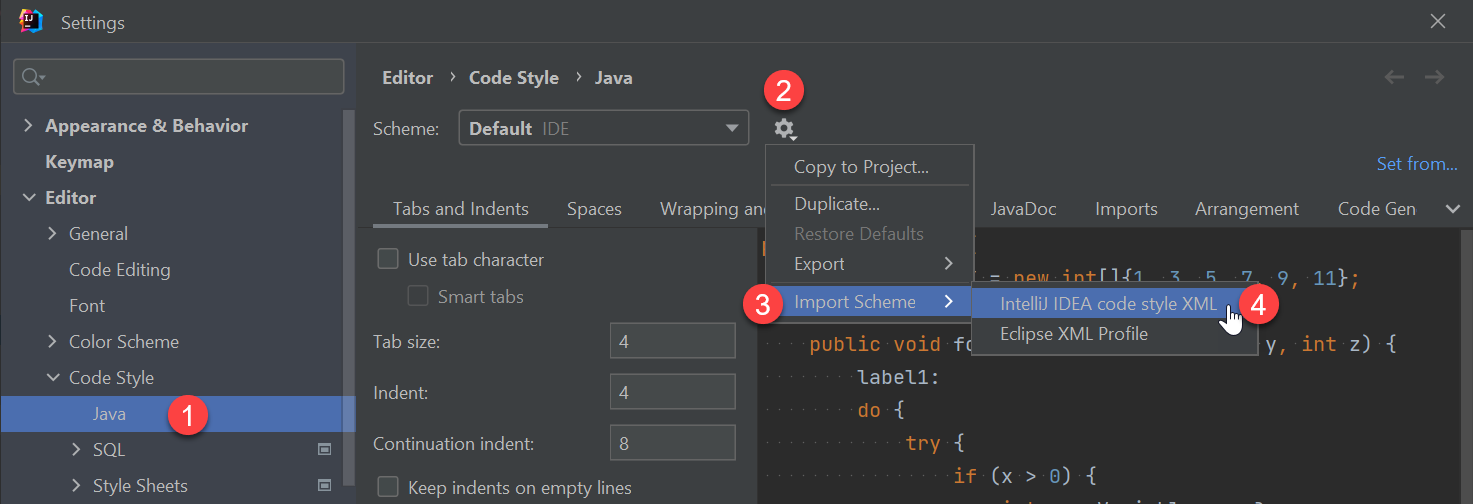The height and width of the screenshot is (504, 1473).
Task: Open the Arrangement tab
Action: 1247,209
